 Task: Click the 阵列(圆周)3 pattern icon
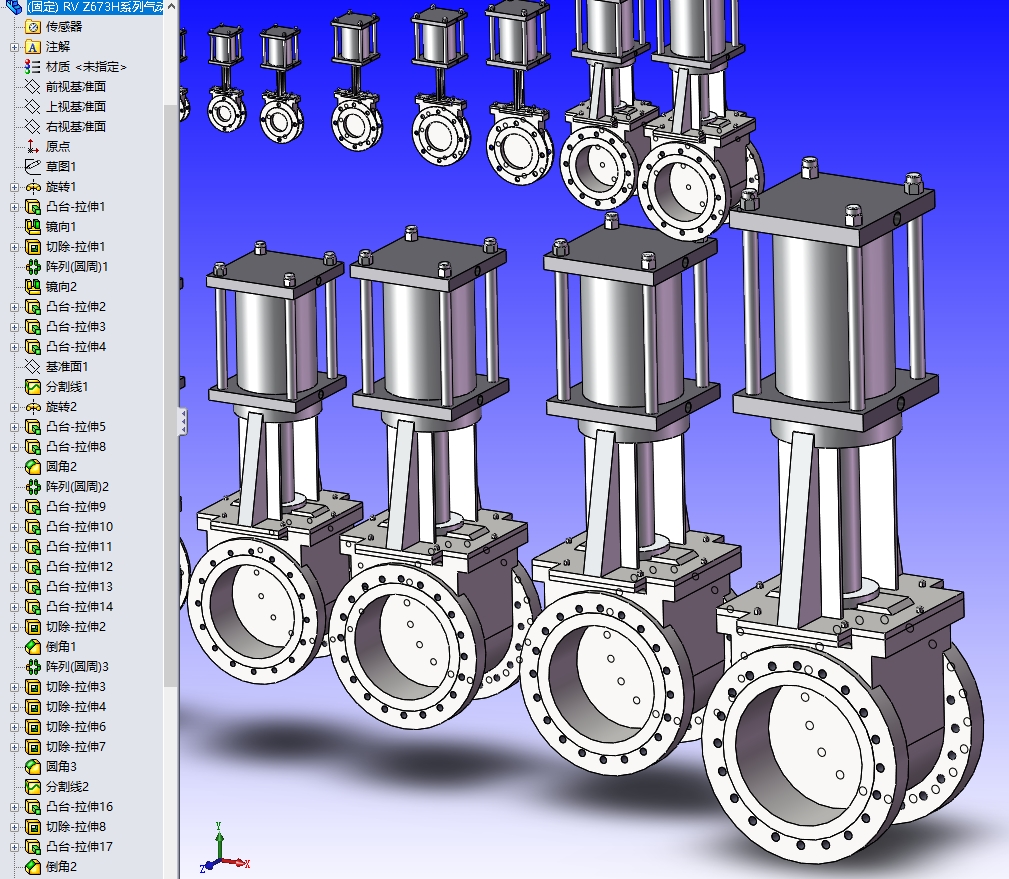coord(32,666)
